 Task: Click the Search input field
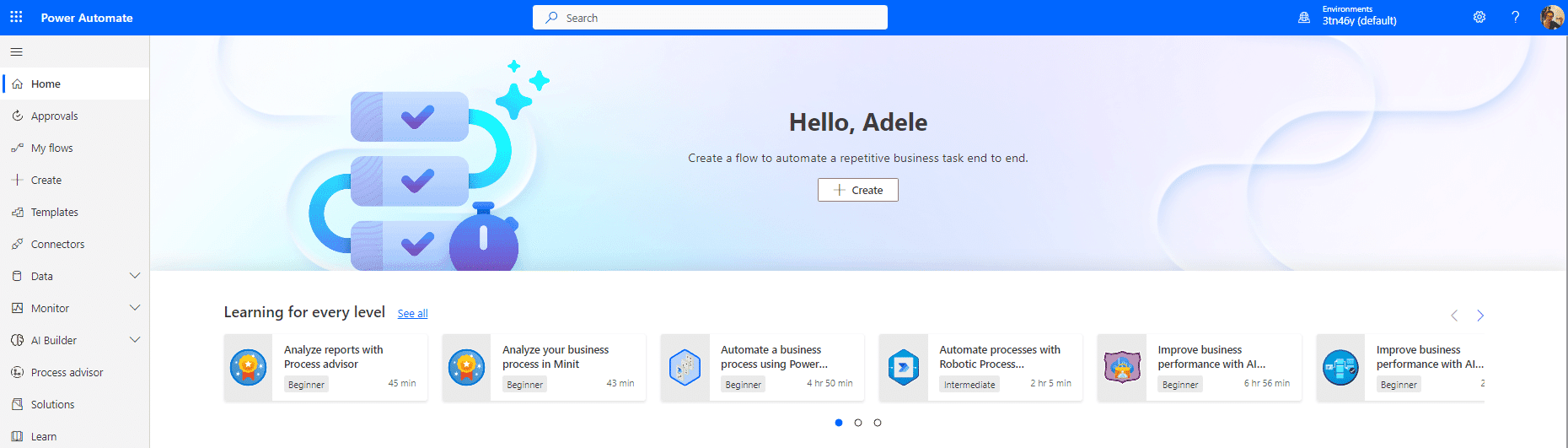tap(710, 18)
